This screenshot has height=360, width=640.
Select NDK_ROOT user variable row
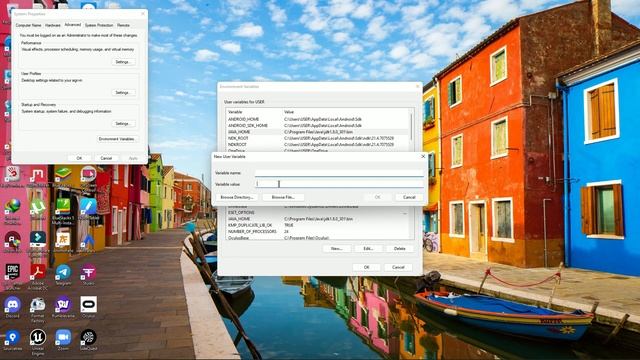pyautogui.click(x=318, y=138)
